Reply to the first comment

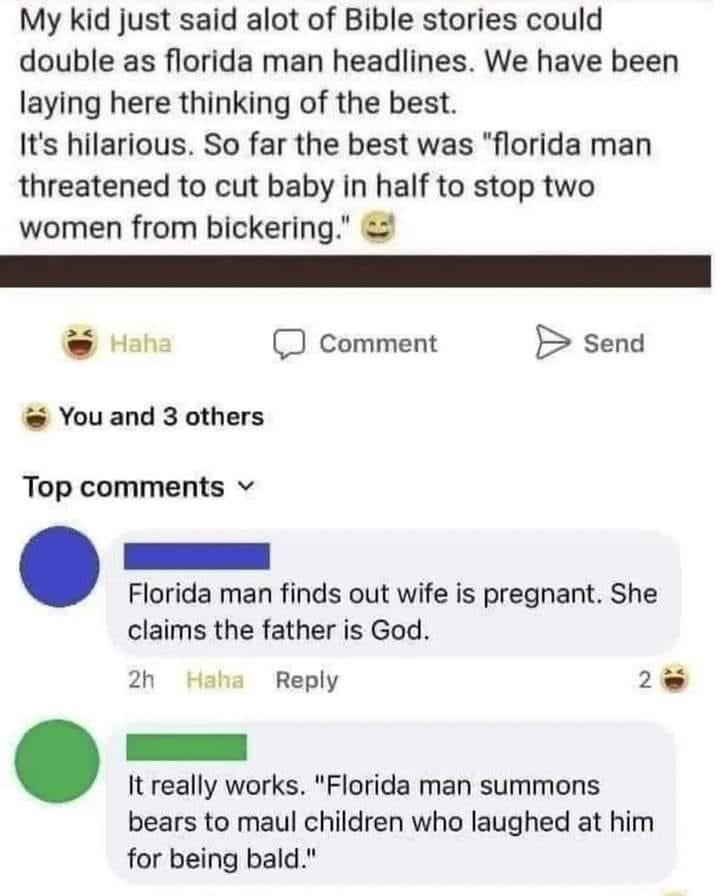coord(307,681)
